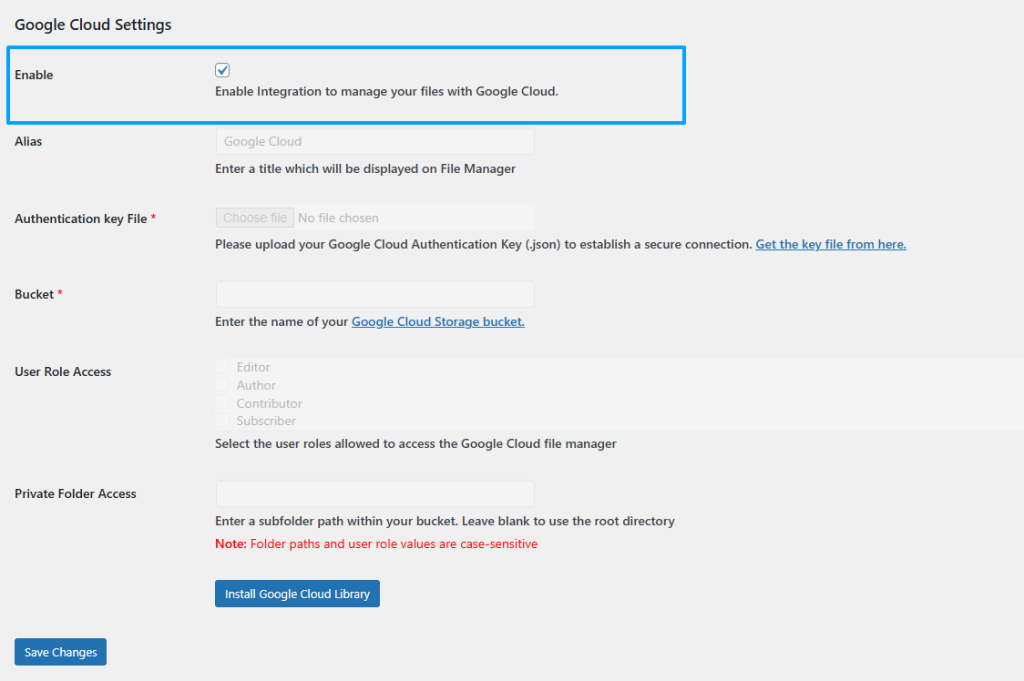
Task: Enable the Editor user role access
Action: (x=224, y=367)
